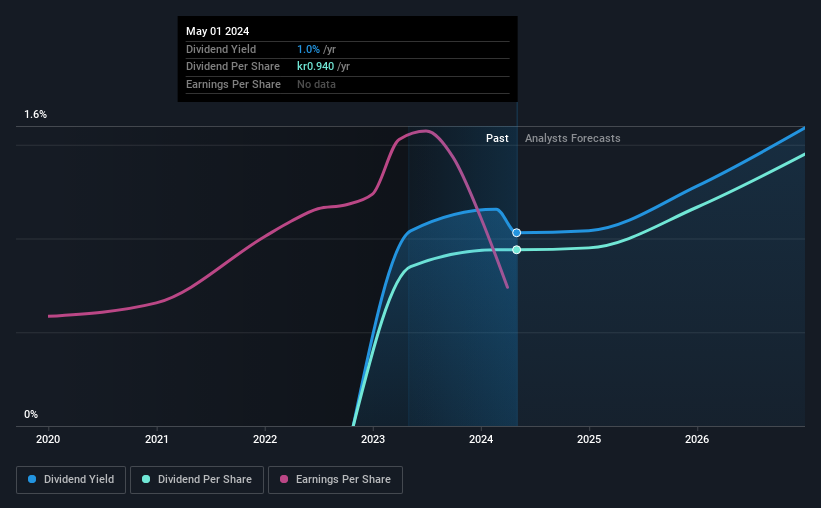Select the blue Dividend Yield data point marker
Screen dimensions: 821x508
point(516,233)
